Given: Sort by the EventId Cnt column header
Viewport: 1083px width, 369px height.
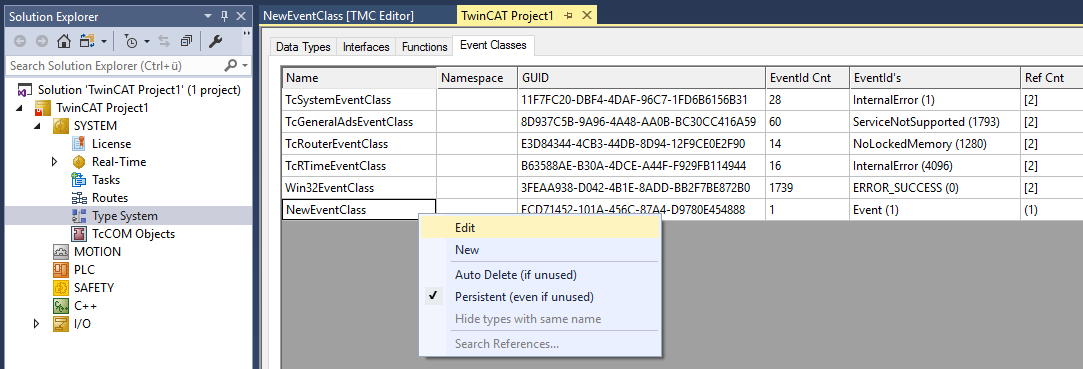Looking at the screenshot, I should coord(807,78).
